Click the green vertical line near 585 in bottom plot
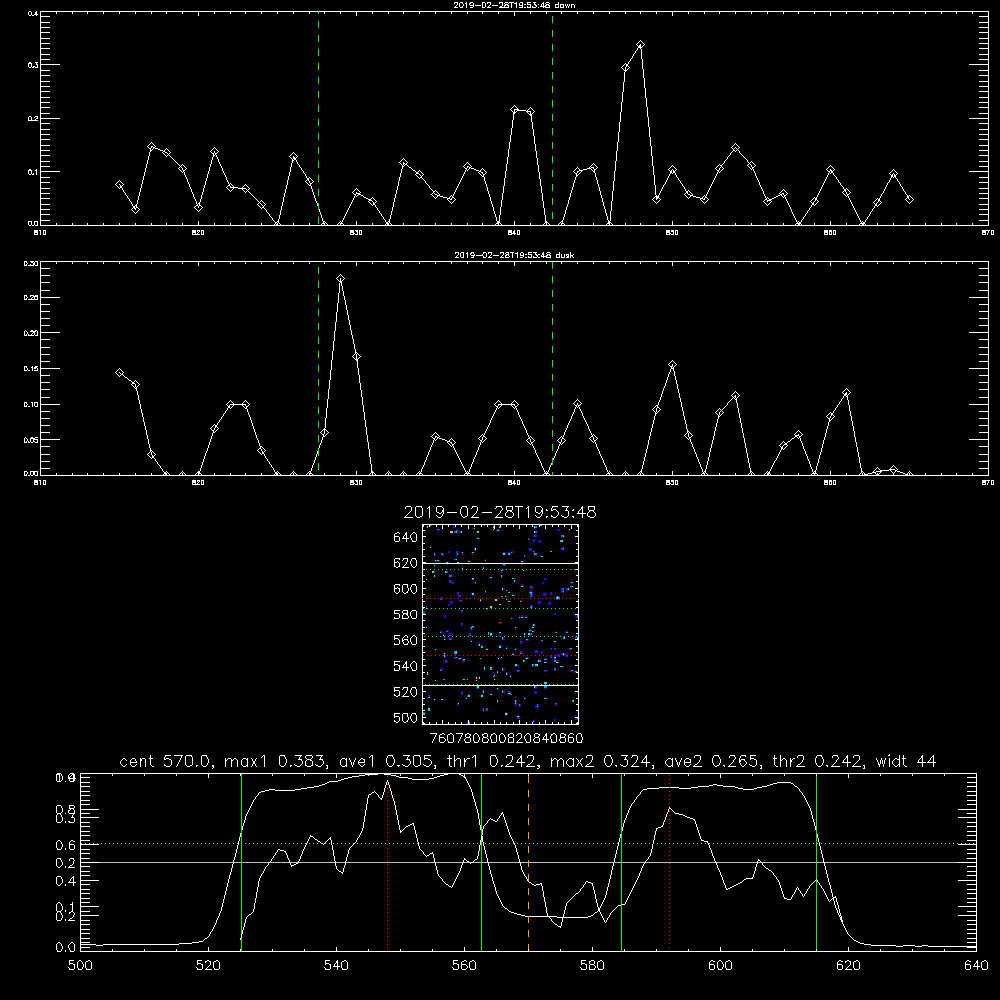The width and height of the screenshot is (1000, 1000). [x=621, y=862]
